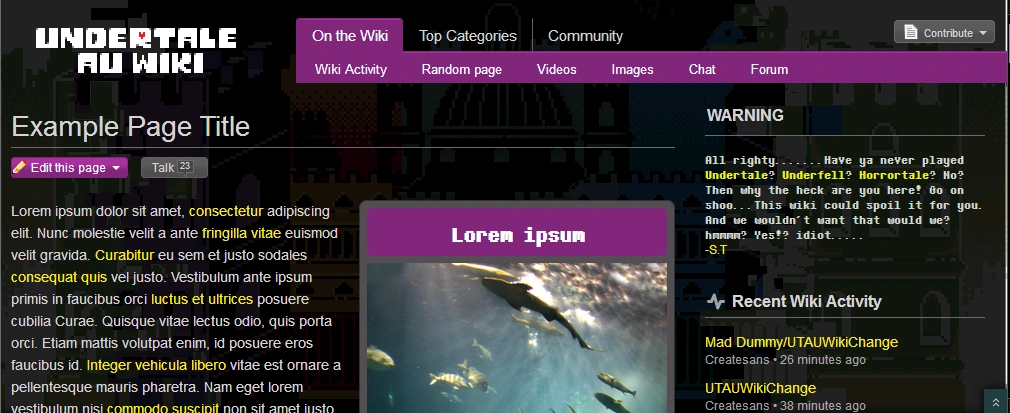The width and height of the screenshot is (1010, 413).
Task: Expand the Edit this page dropdown arrow
Action: (x=117, y=168)
